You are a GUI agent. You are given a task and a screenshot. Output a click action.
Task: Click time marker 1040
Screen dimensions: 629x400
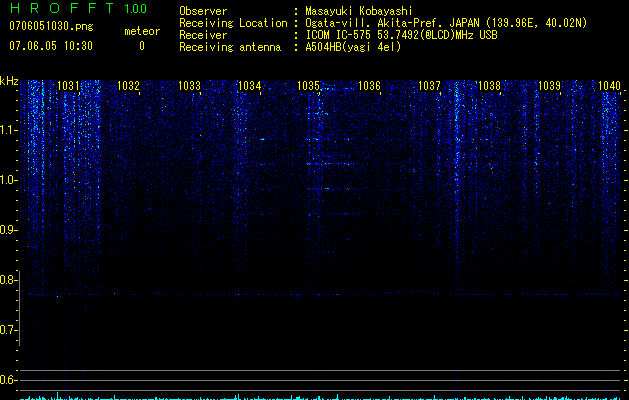[609, 85]
